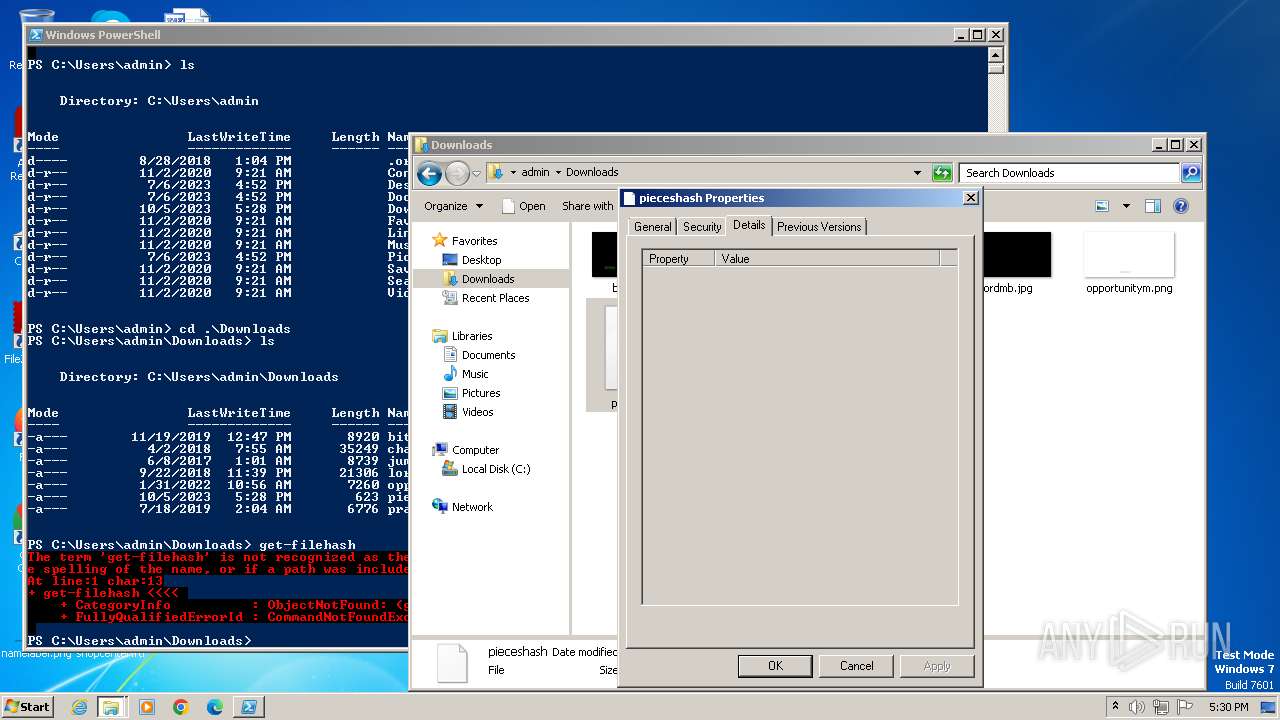Click the volume speaker tray icon
The height and width of the screenshot is (720, 1280).
1137,707
